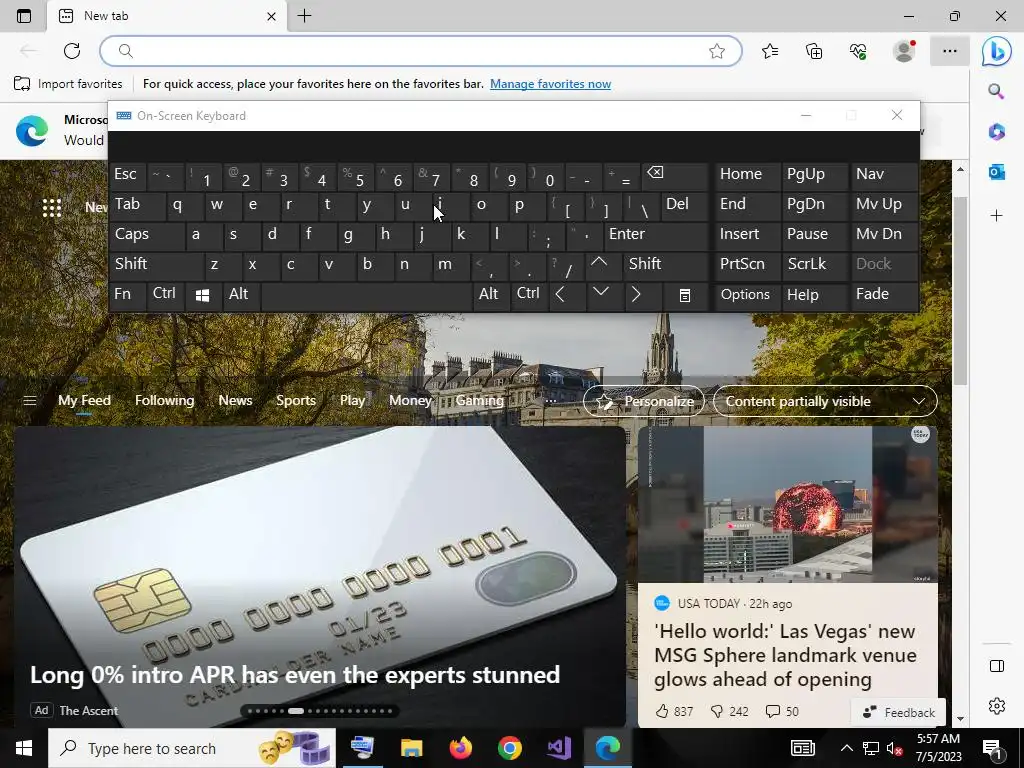Click the star to add page to favorites

(717, 51)
